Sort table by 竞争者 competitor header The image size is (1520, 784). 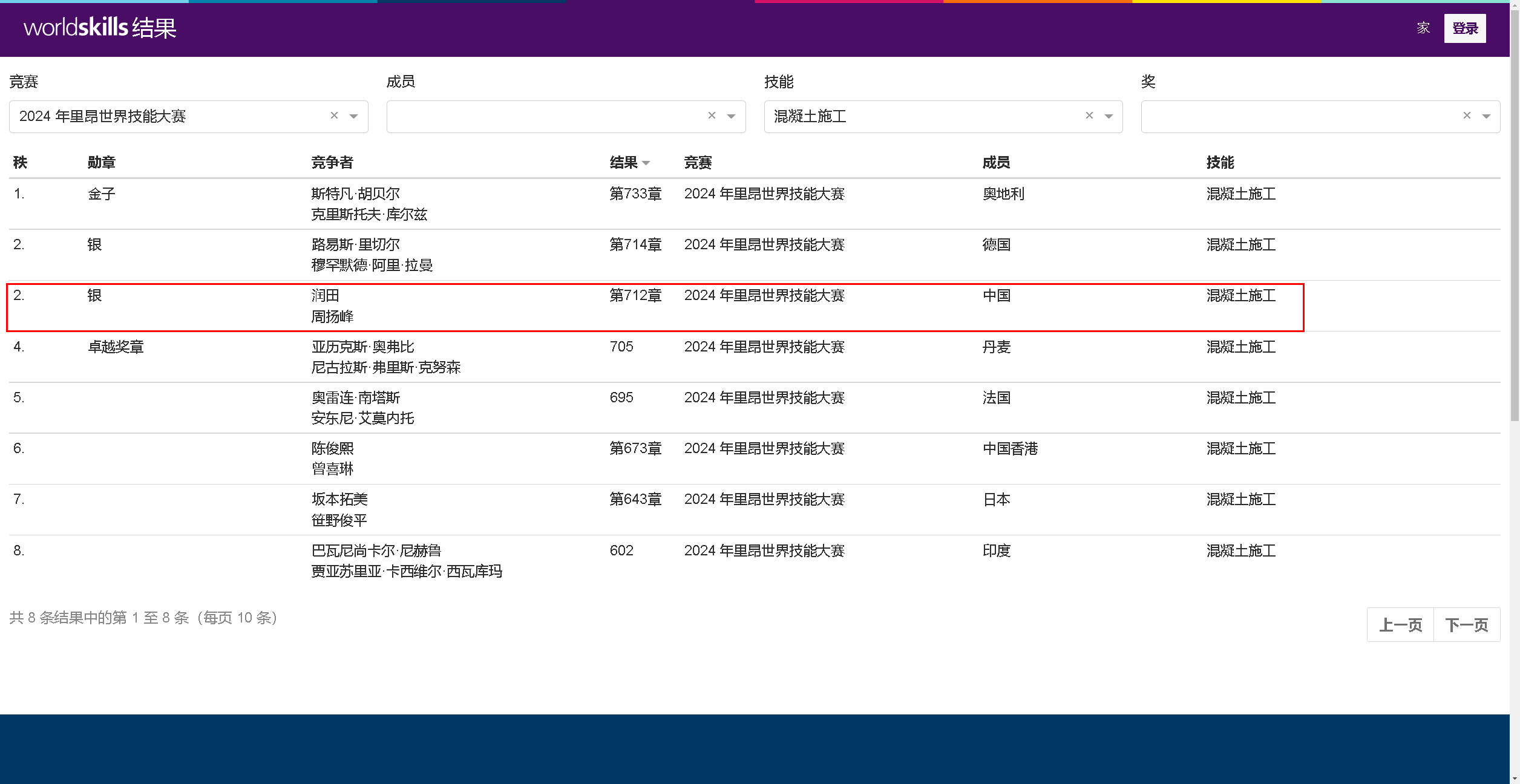[332, 162]
